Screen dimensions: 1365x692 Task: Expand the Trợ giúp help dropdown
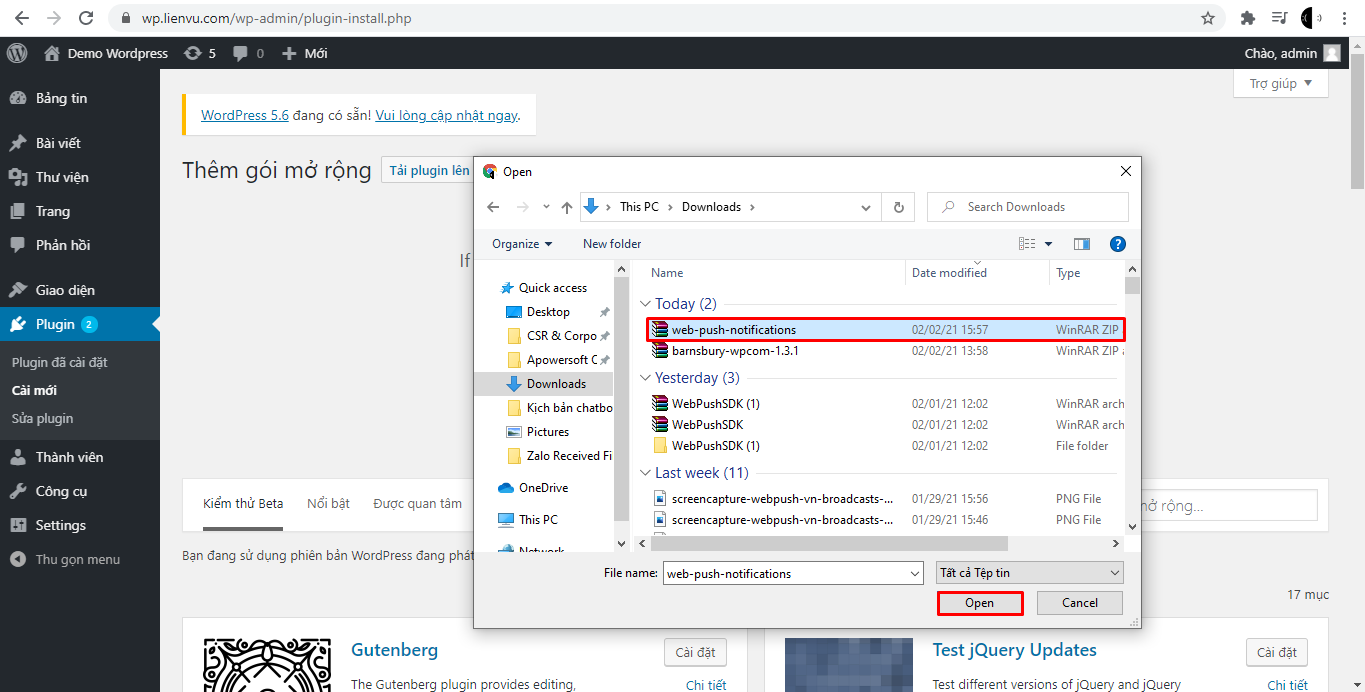click(1281, 84)
